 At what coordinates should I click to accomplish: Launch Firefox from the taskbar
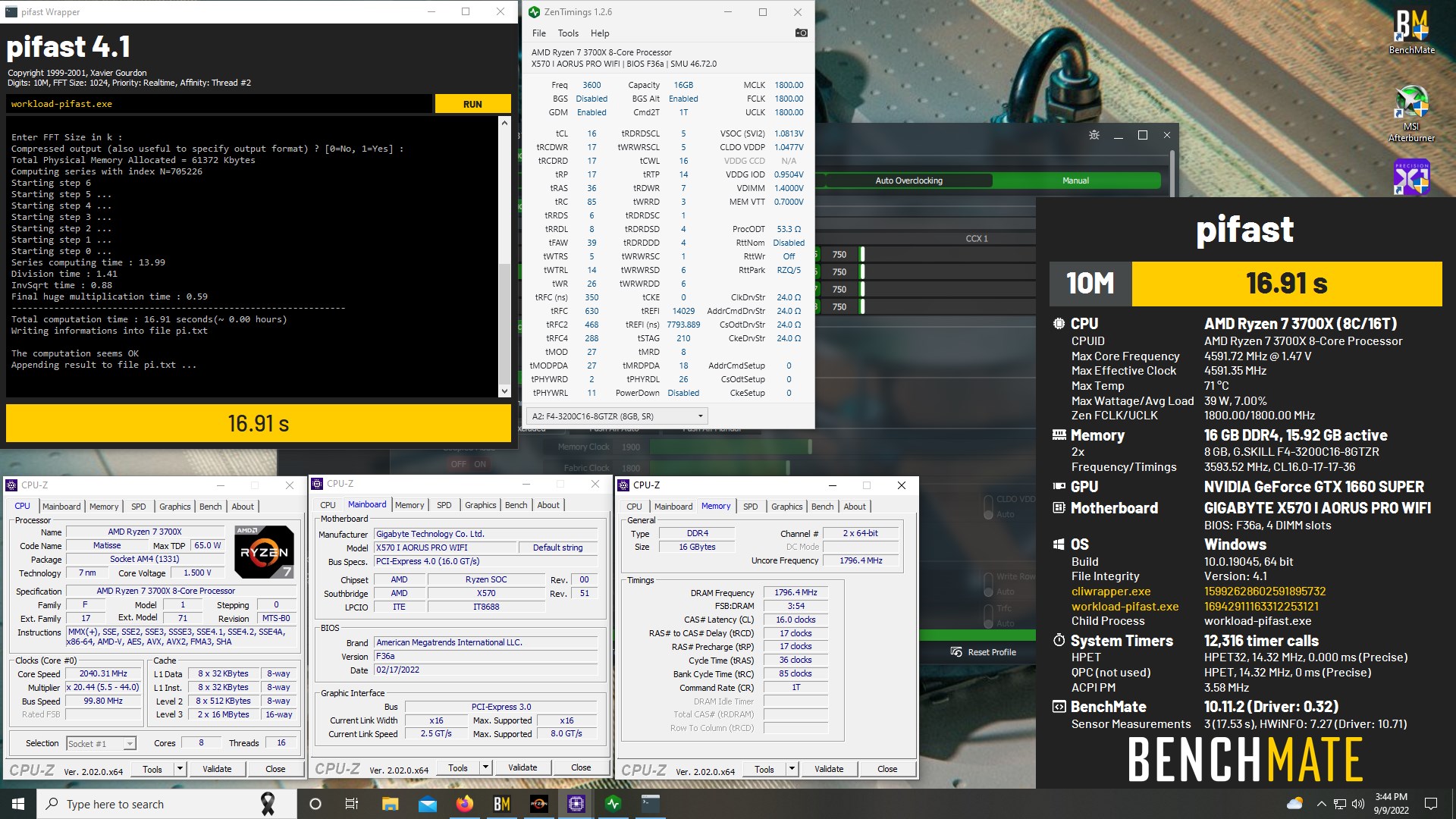[x=465, y=804]
